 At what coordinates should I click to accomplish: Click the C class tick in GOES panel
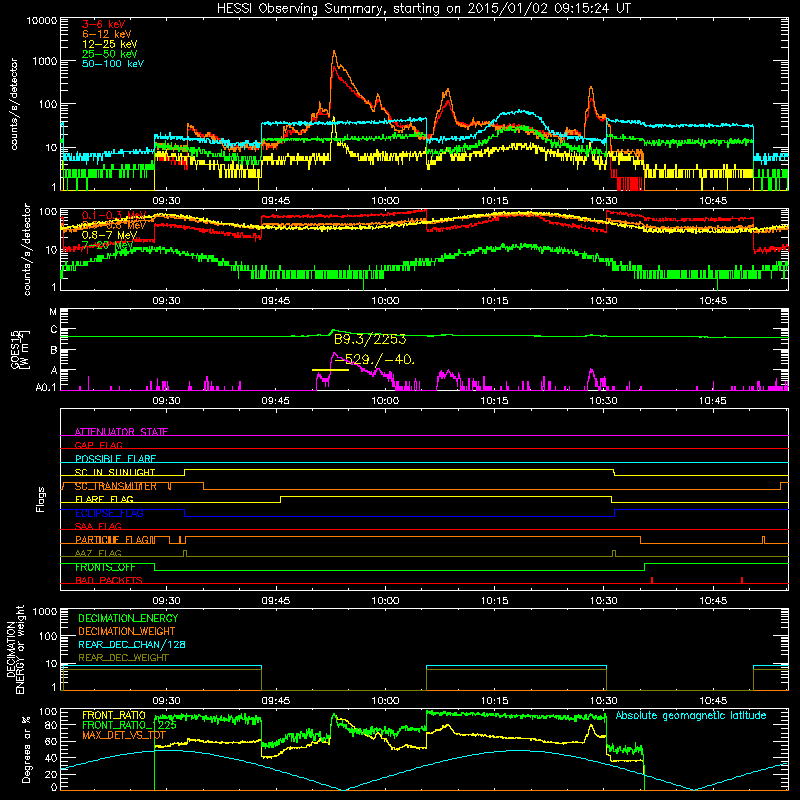(x=54, y=330)
